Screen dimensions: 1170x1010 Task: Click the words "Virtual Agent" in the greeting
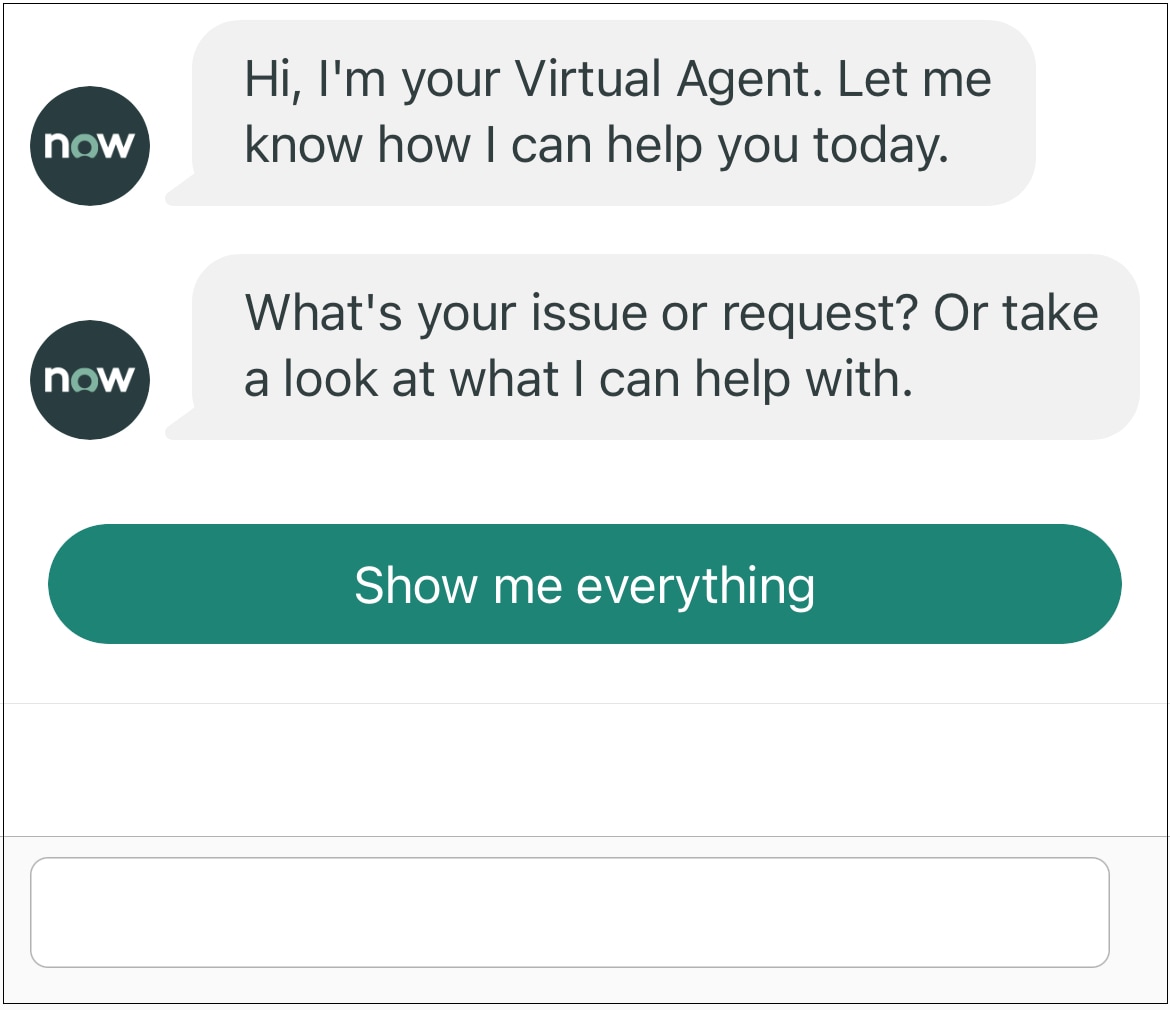point(668,79)
